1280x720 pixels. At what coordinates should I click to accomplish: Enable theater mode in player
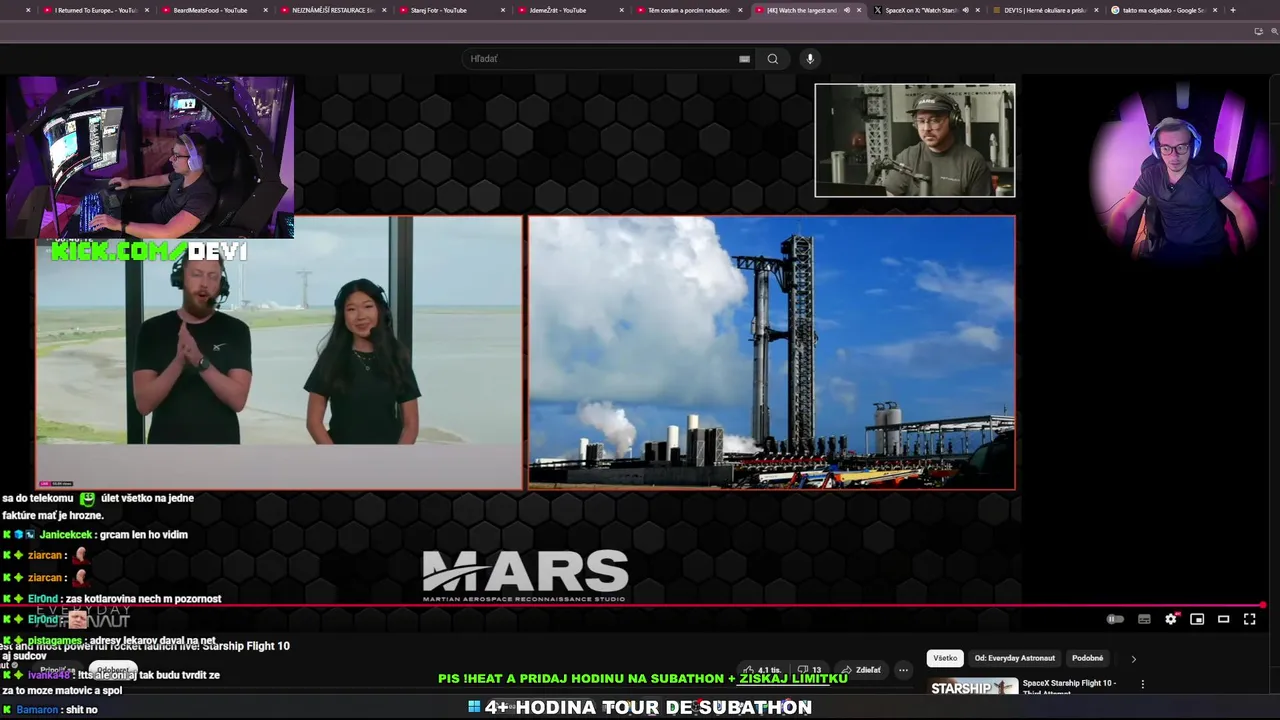1223,619
